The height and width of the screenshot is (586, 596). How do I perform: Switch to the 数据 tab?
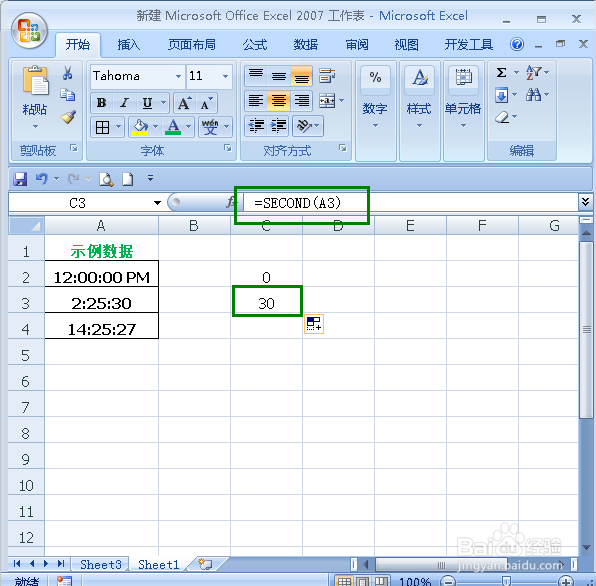(x=306, y=45)
